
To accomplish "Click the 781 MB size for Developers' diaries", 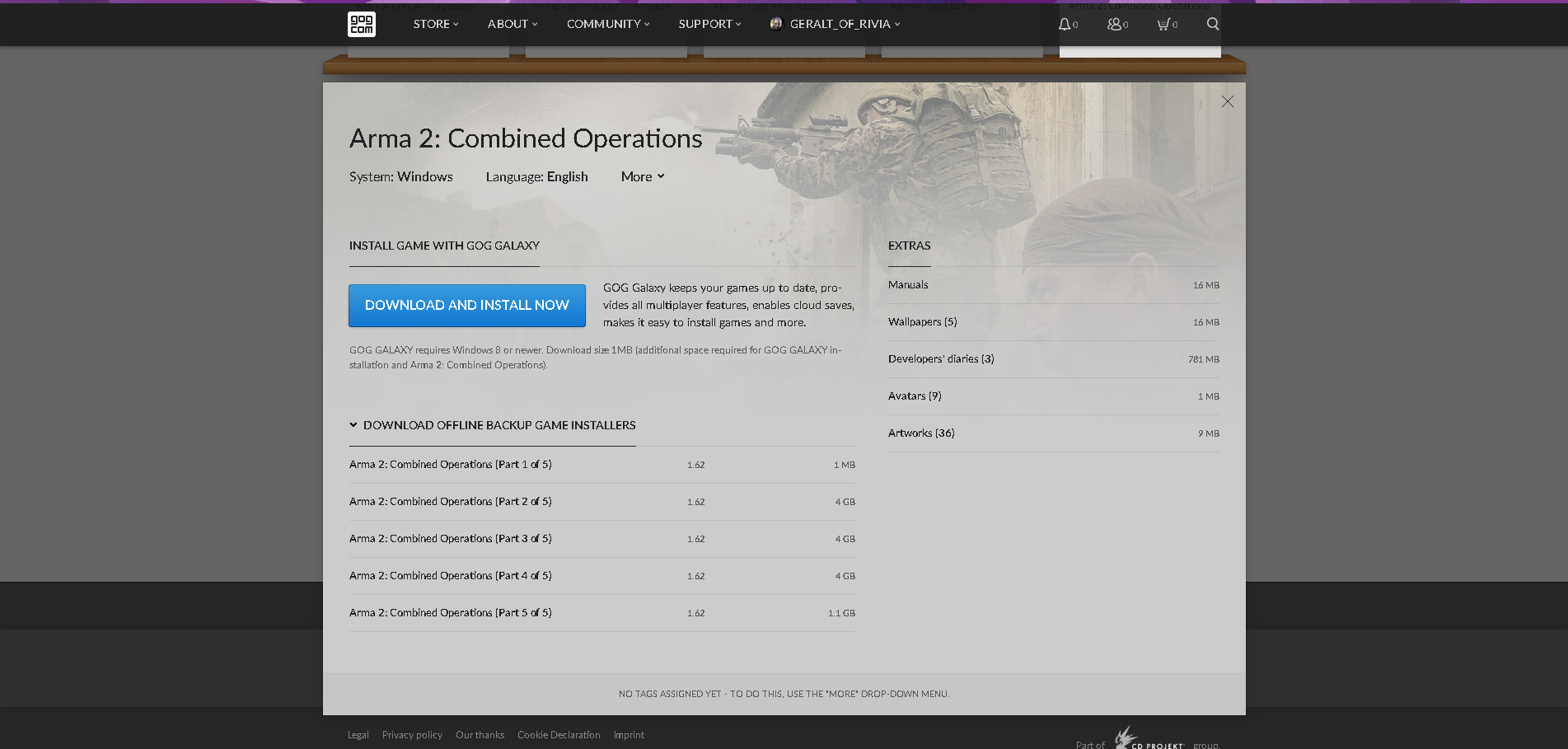I will (1204, 359).
